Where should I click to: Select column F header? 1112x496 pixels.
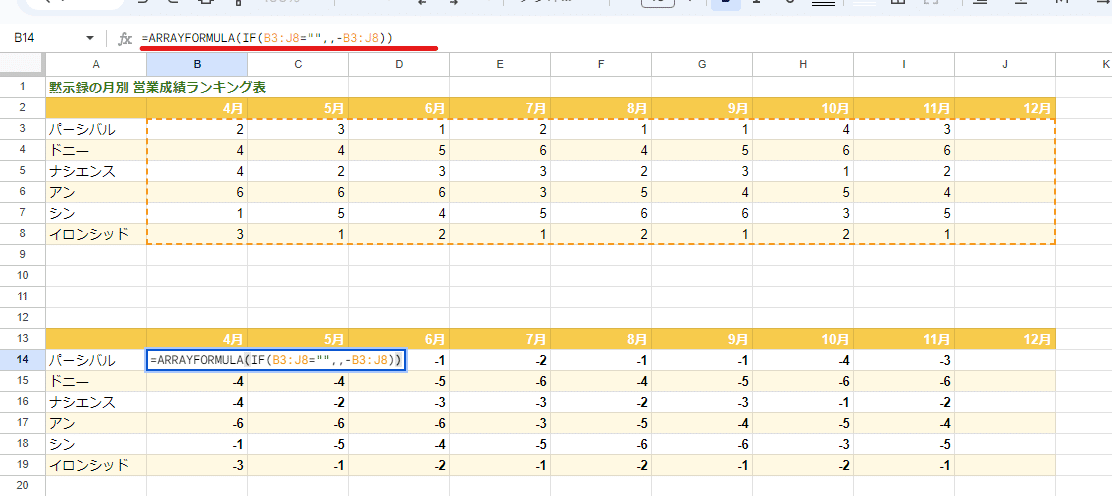(x=601, y=65)
